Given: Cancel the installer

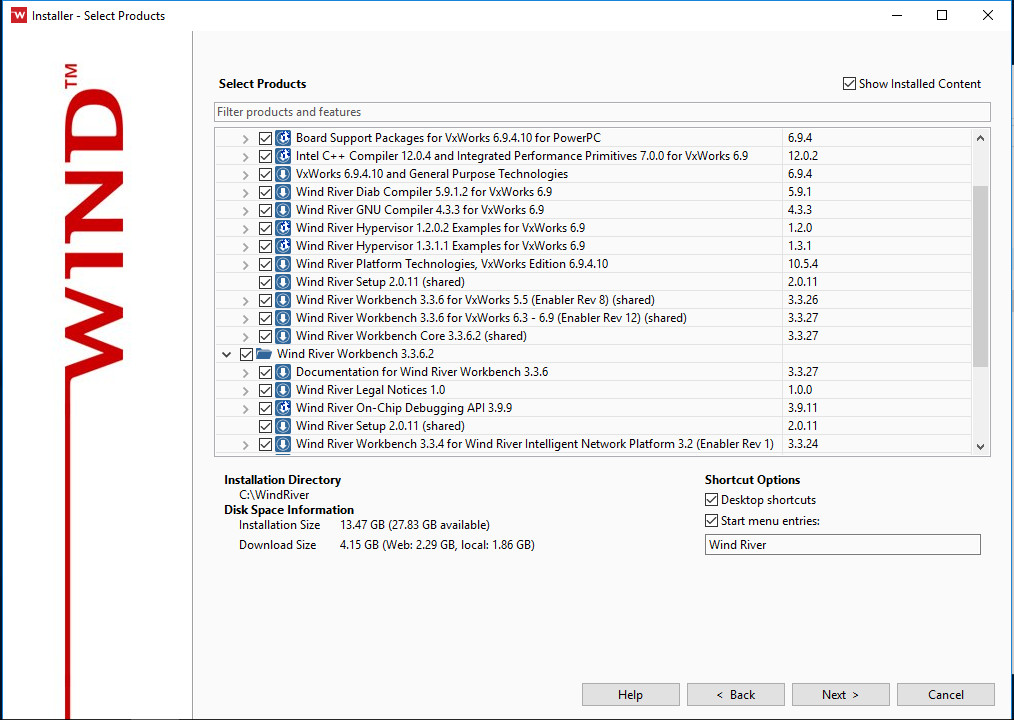Looking at the screenshot, I should point(945,694).
